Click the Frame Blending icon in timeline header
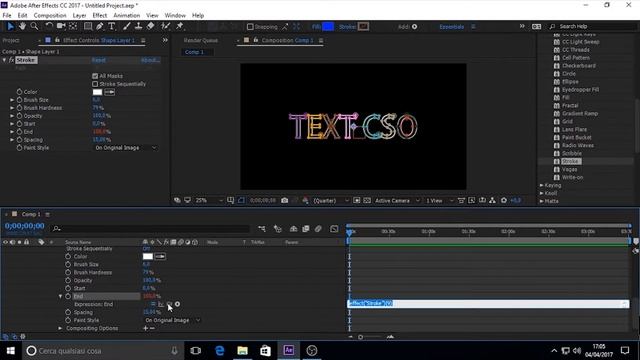The height and width of the screenshot is (360, 640). [306, 229]
